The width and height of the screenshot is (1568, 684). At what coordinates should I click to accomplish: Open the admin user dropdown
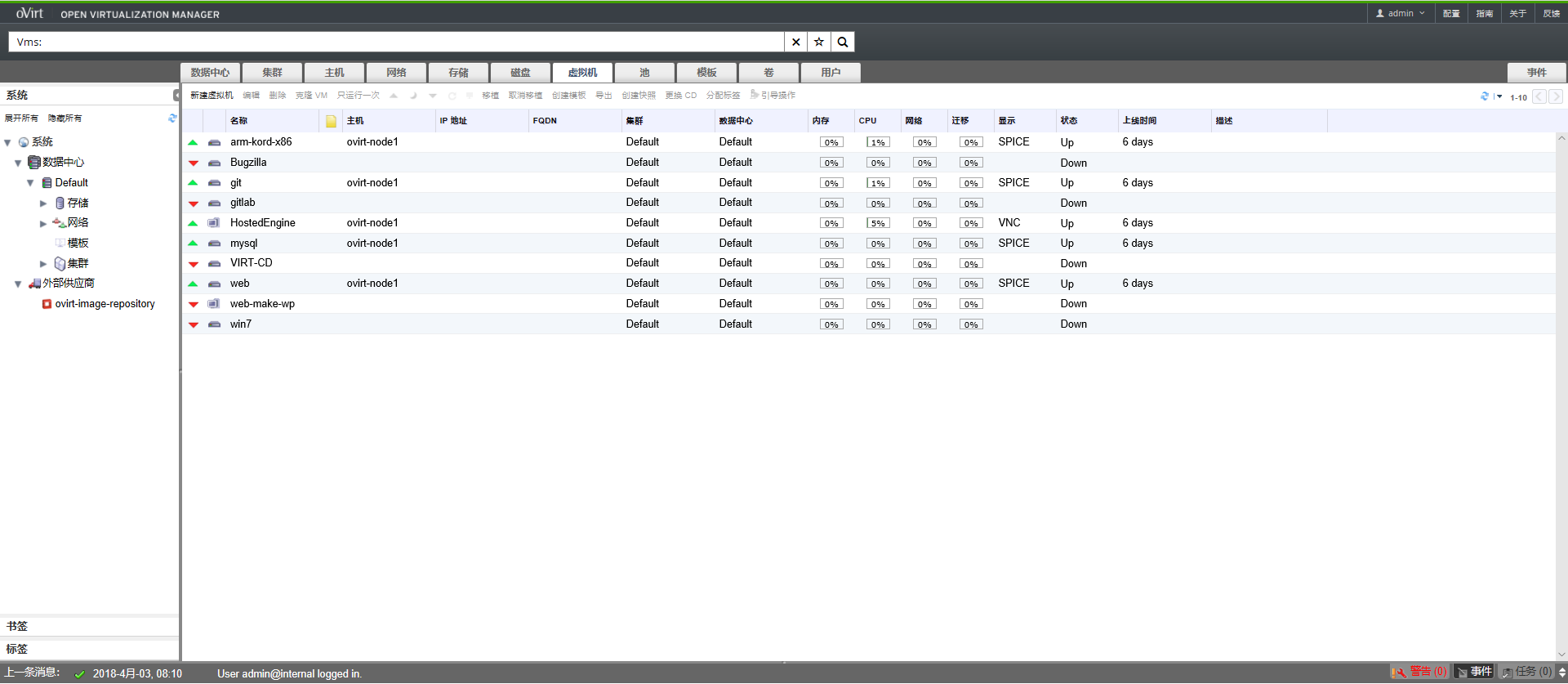(x=1400, y=13)
